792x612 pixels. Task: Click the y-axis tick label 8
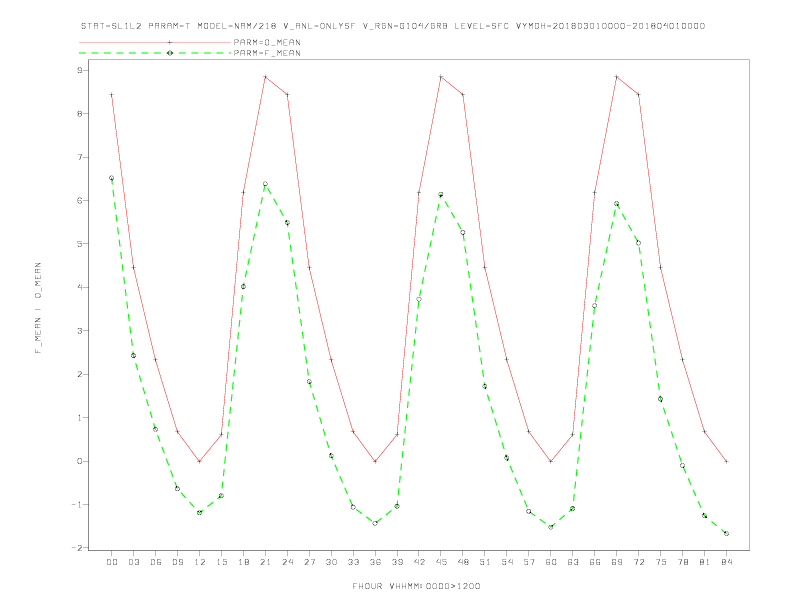click(x=80, y=114)
